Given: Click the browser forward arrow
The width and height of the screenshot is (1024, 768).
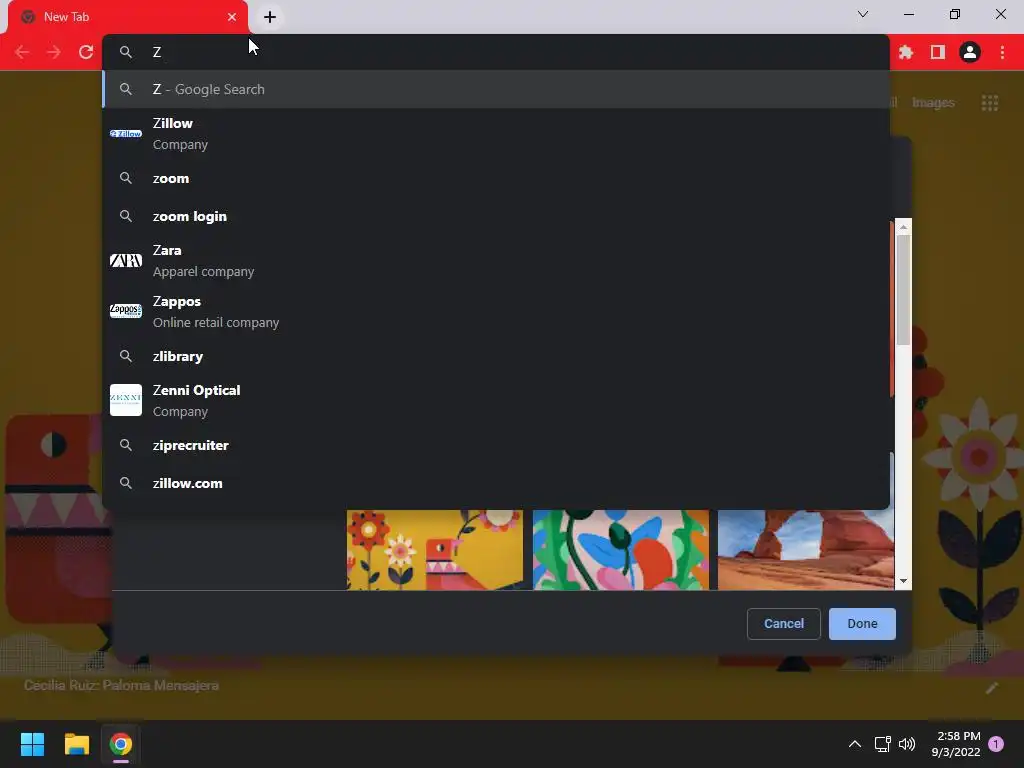Looking at the screenshot, I should pos(54,52).
